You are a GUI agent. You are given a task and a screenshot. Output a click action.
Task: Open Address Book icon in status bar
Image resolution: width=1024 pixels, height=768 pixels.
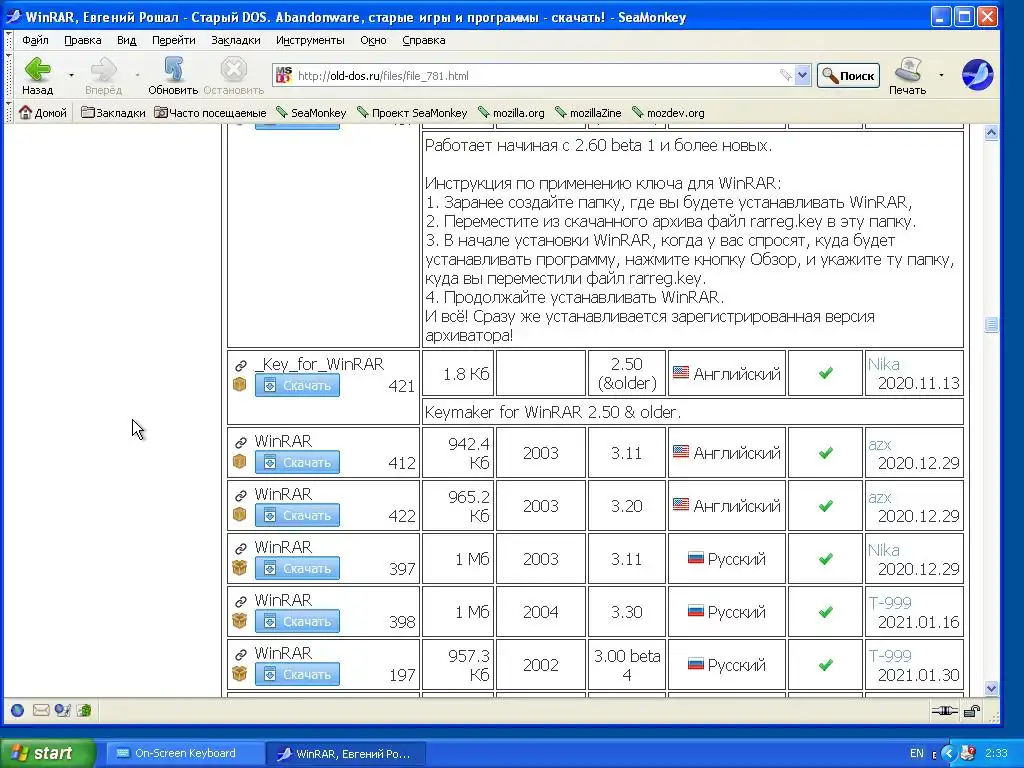pyautogui.click(x=84, y=710)
